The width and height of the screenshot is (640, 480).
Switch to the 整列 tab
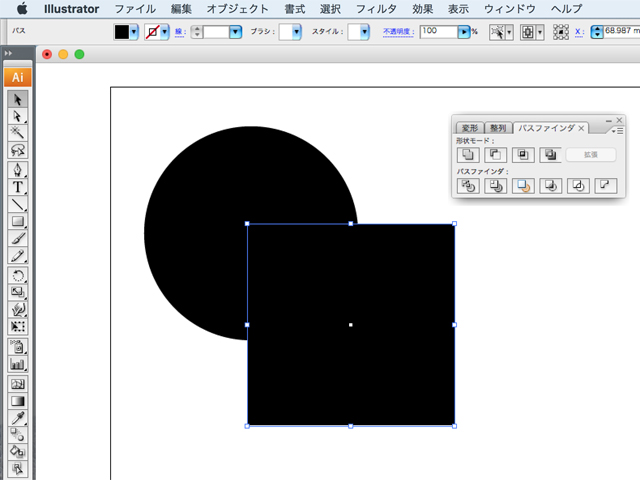[498, 128]
